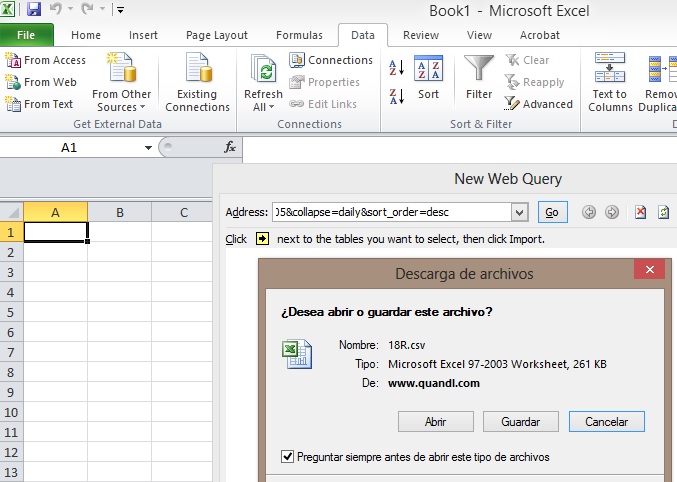Click the Stop loading icon in Web Query
677x482 pixels.
(x=640, y=212)
